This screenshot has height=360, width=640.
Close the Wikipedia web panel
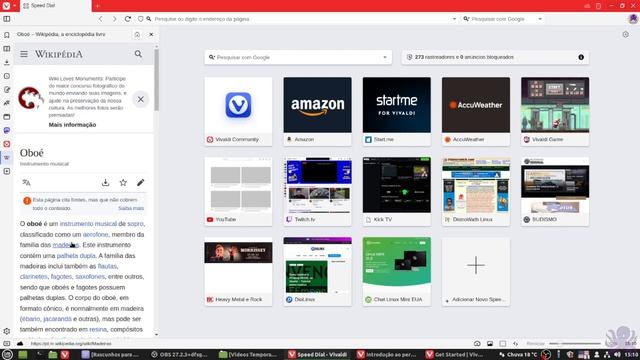click(x=151, y=35)
